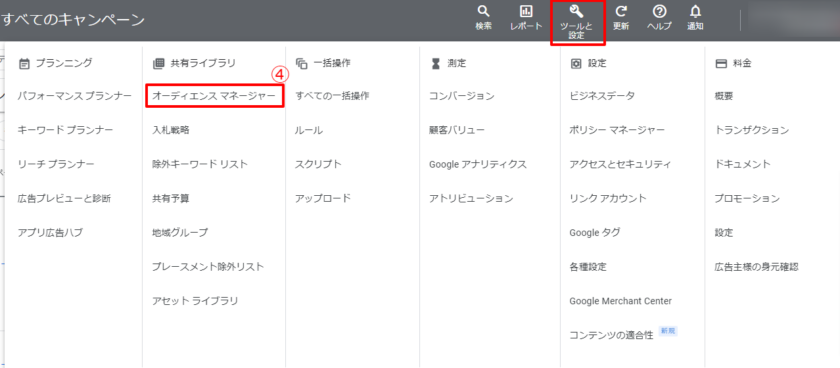The width and height of the screenshot is (840, 368).
Task: Open リンク アカウント
Action: click(x=608, y=199)
